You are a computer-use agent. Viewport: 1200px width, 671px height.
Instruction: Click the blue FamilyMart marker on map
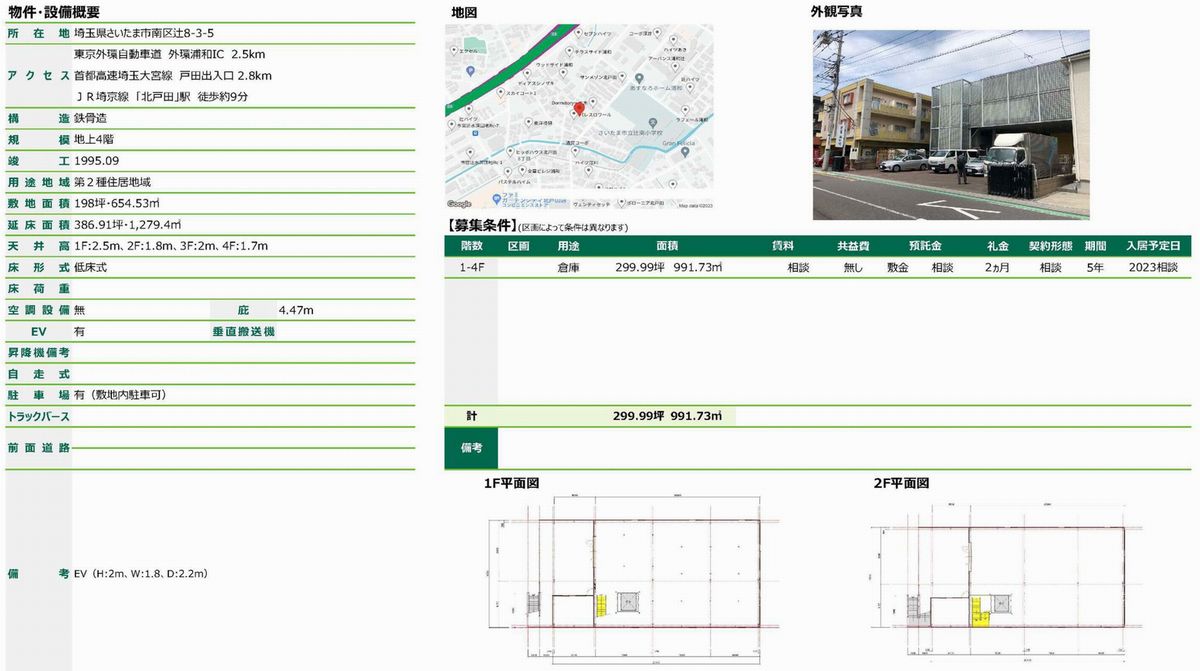pyautogui.click(x=496, y=198)
